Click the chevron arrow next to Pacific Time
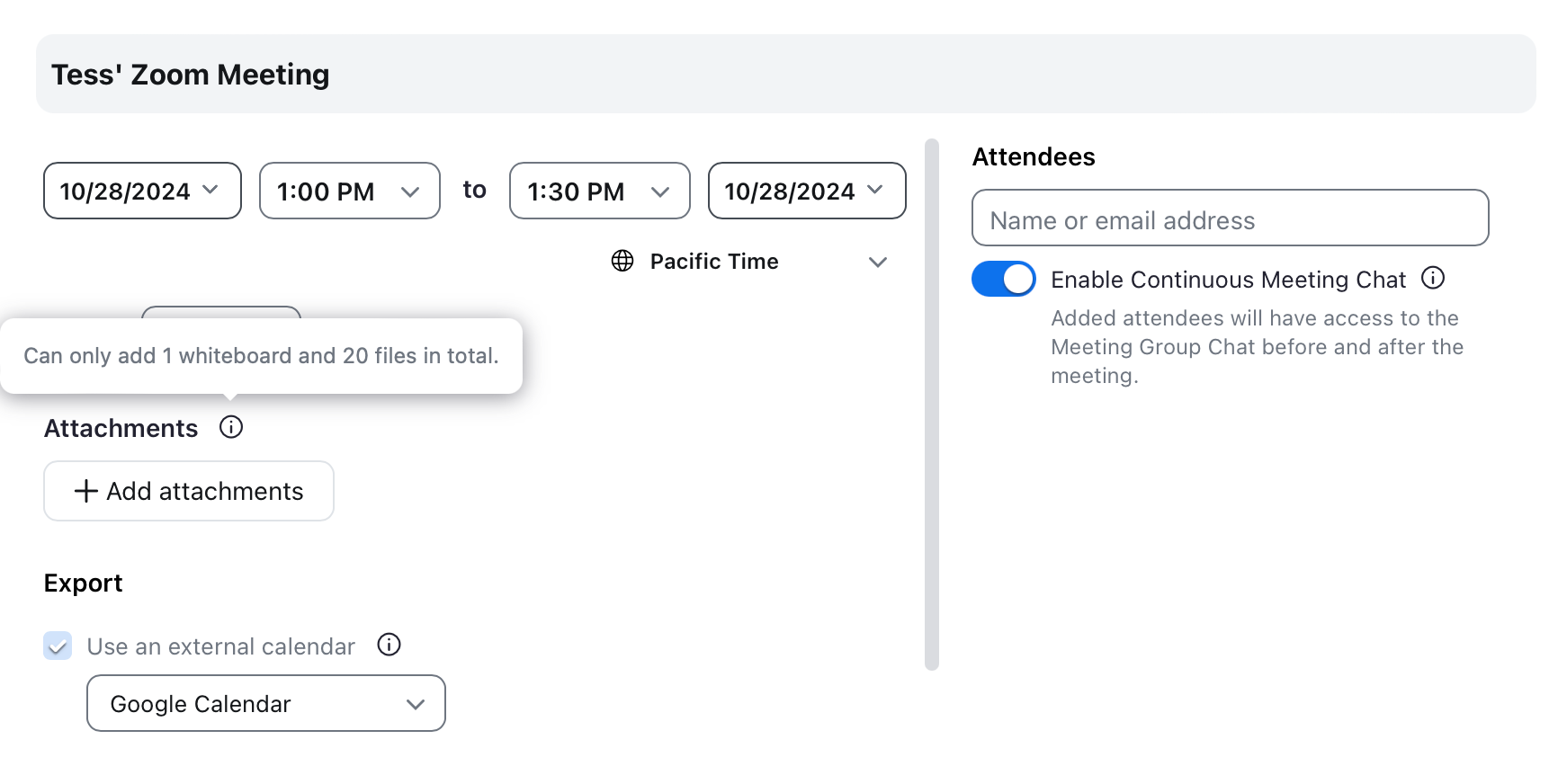The height and width of the screenshot is (784, 1567). click(878, 262)
